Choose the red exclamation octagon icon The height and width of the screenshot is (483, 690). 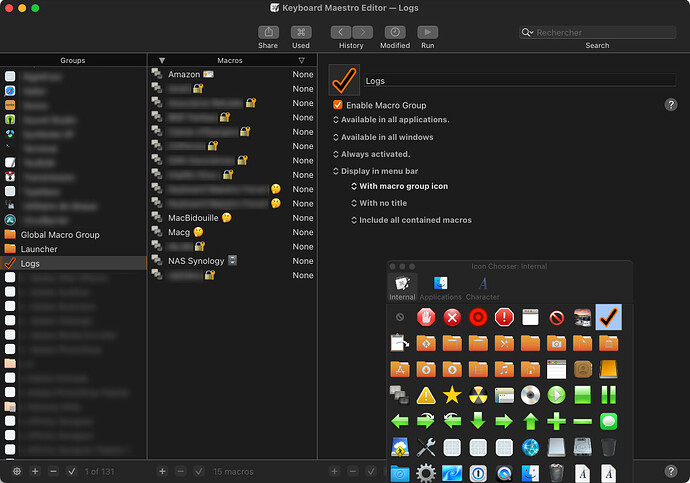504,317
